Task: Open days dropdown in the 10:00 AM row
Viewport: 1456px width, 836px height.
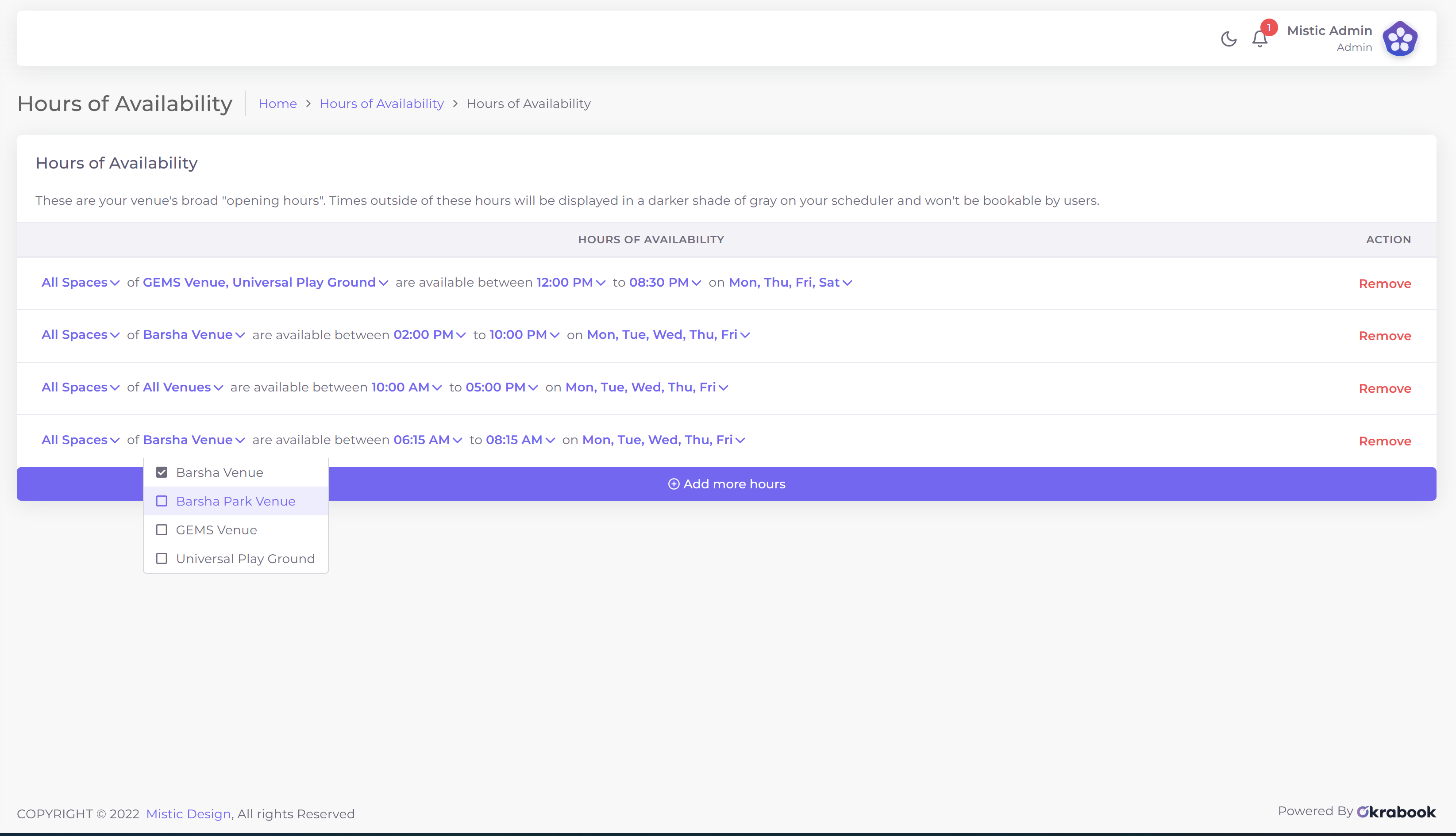Action: [x=647, y=387]
